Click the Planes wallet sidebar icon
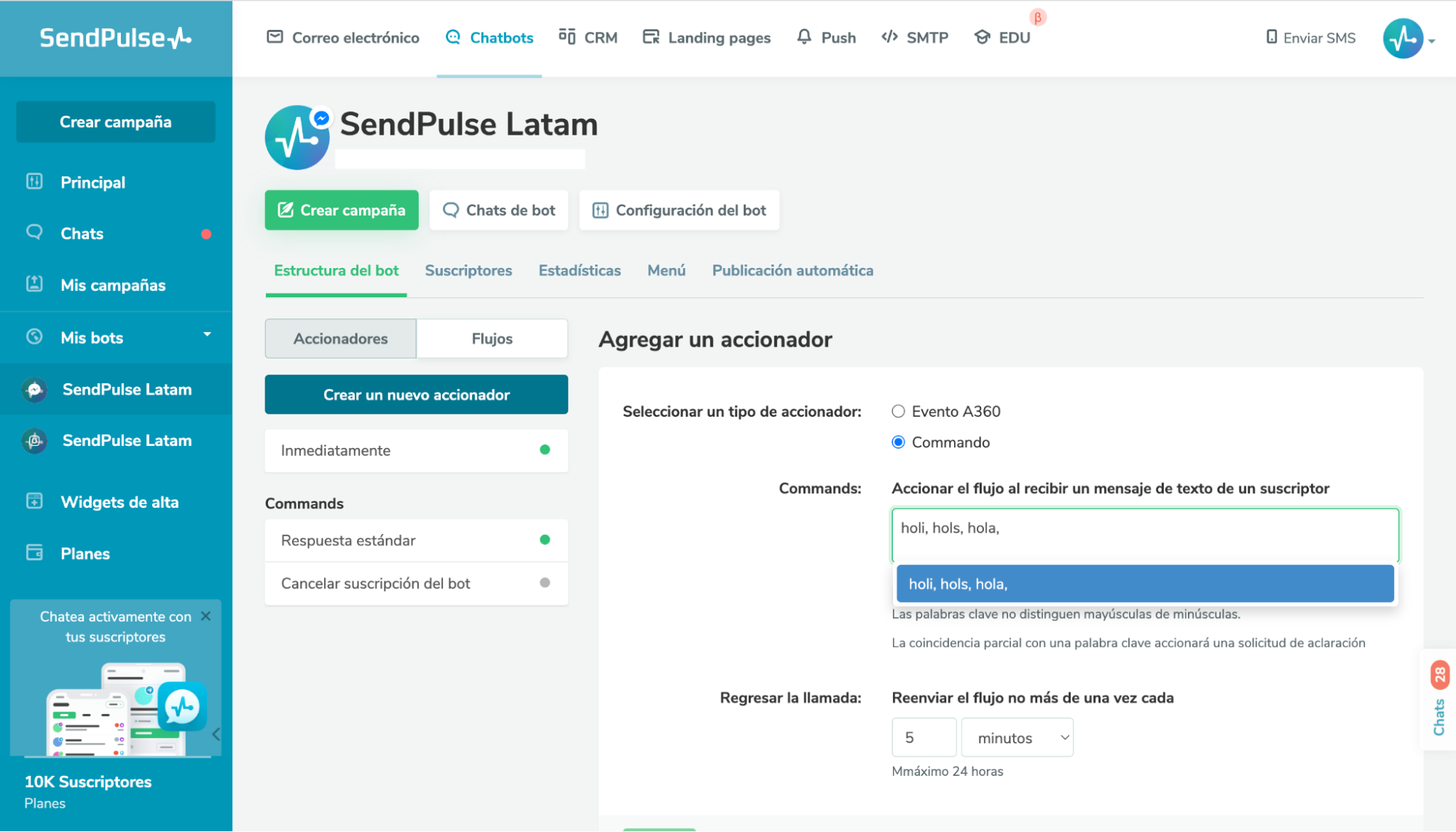The width and height of the screenshot is (1456, 832). coord(34,553)
